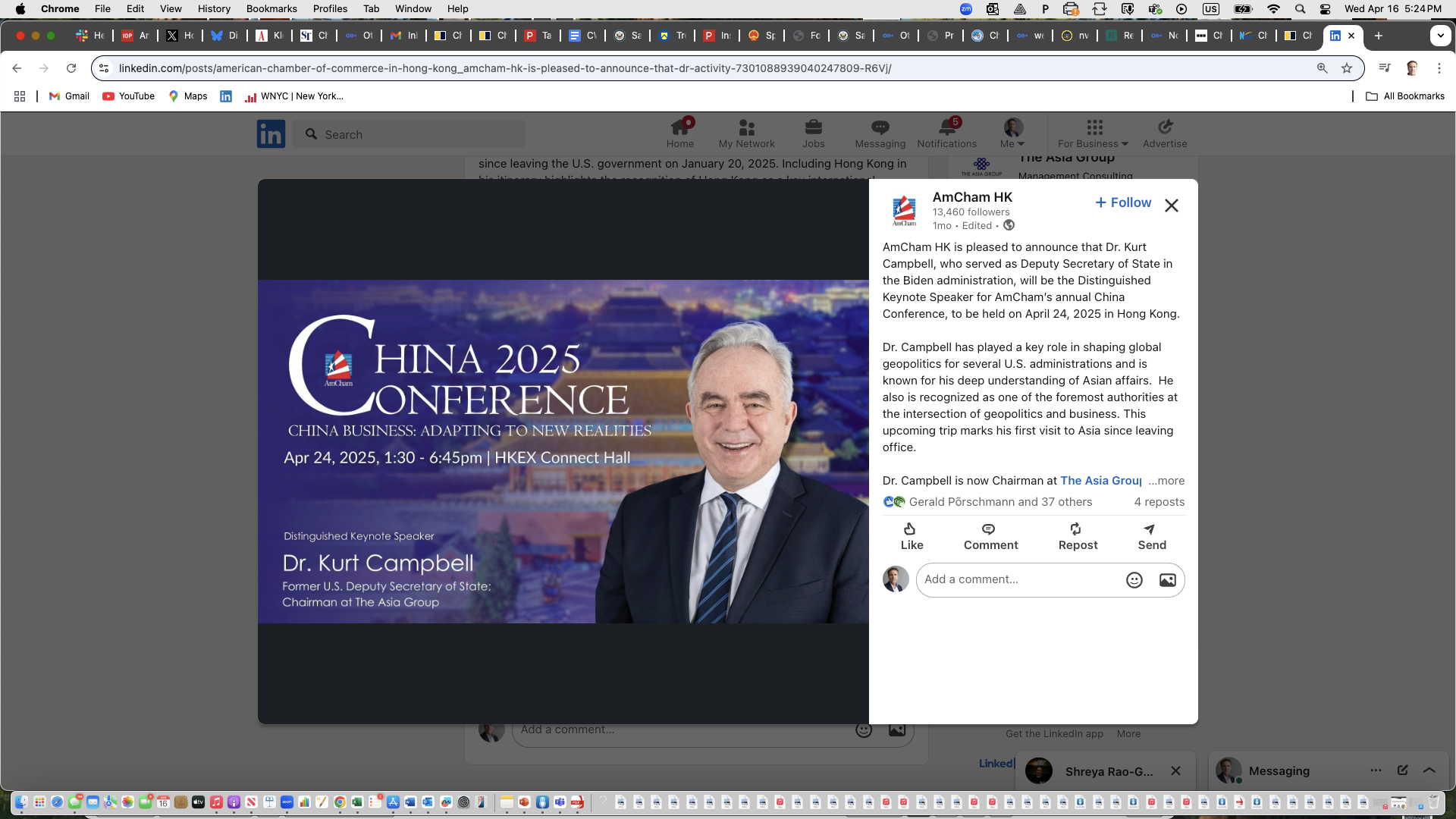The image size is (1456, 819).
Task: Click the address bar URL
Action: (x=505, y=68)
